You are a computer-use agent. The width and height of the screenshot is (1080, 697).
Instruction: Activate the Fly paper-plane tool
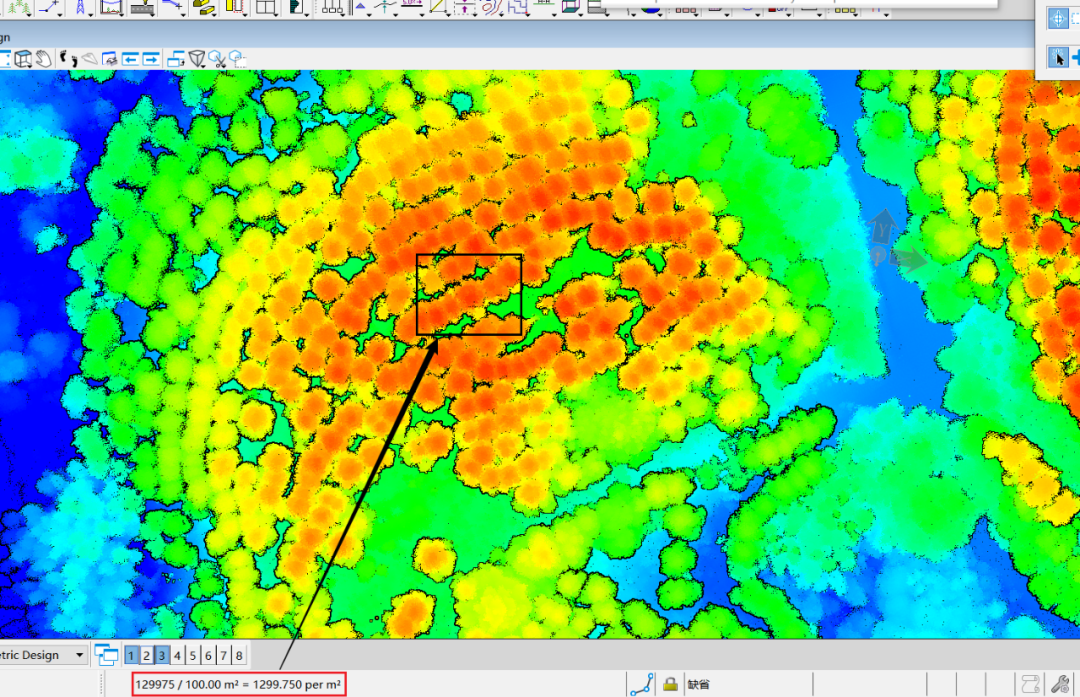point(90,59)
